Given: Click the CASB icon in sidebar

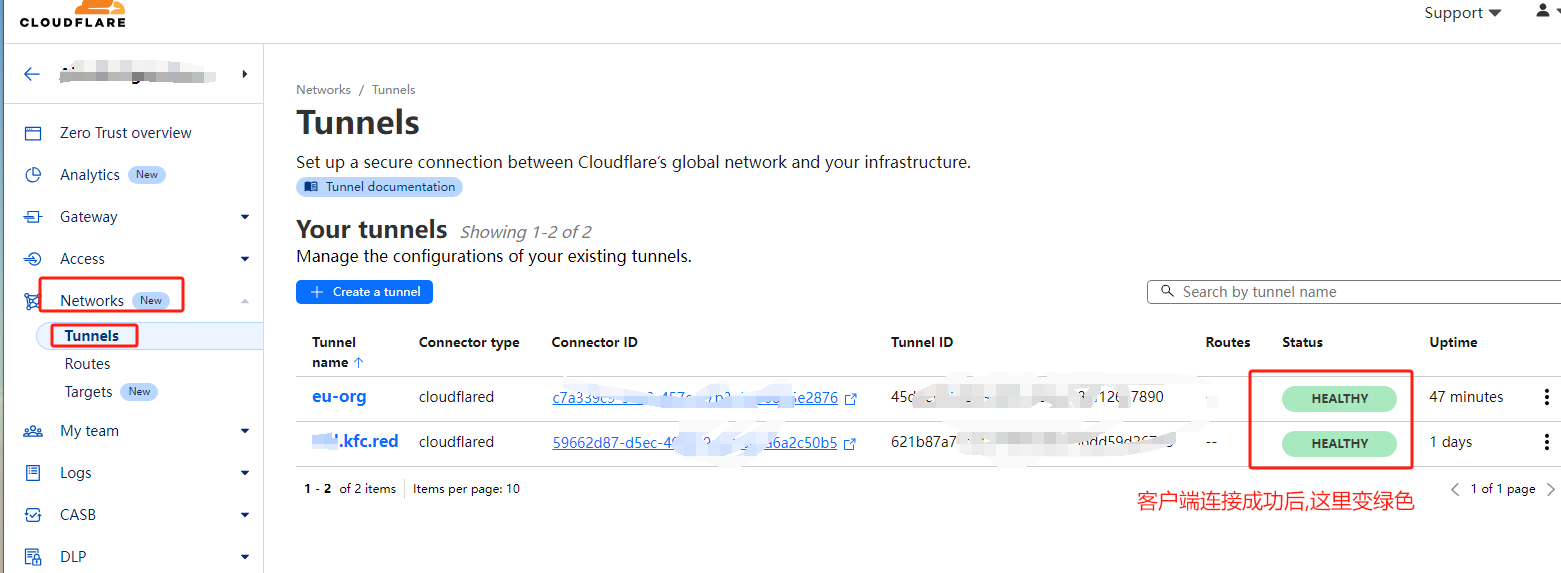Looking at the screenshot, I should (33, 515).
